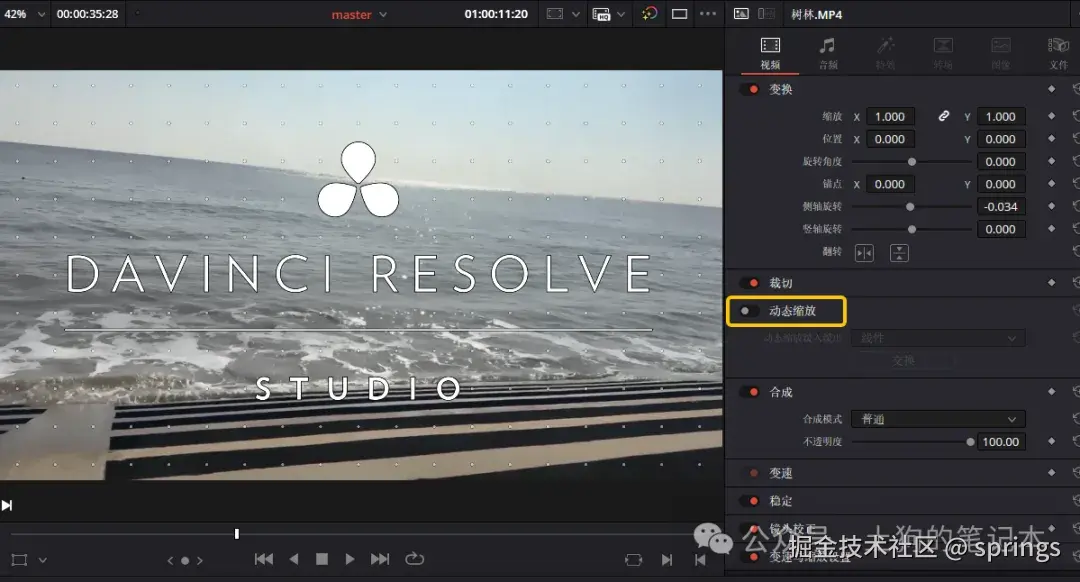Switch to the 特效 inspector tab
Image resolution: width=1080 pixels, height=582 pixels.
(x=885, y=54)
